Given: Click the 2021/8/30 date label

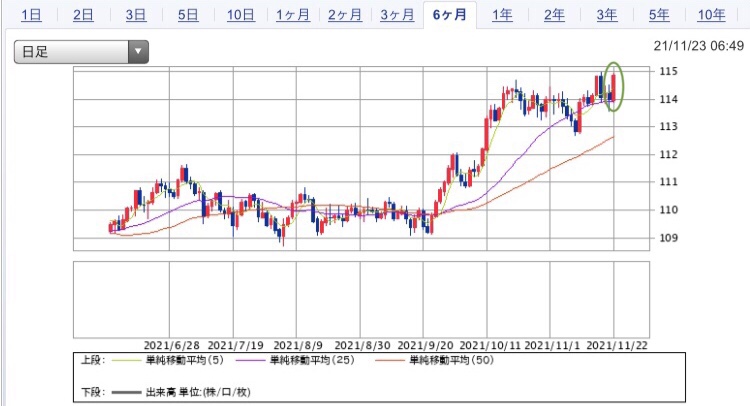Looking at the screenshot, I should click(x=362, y=345).
